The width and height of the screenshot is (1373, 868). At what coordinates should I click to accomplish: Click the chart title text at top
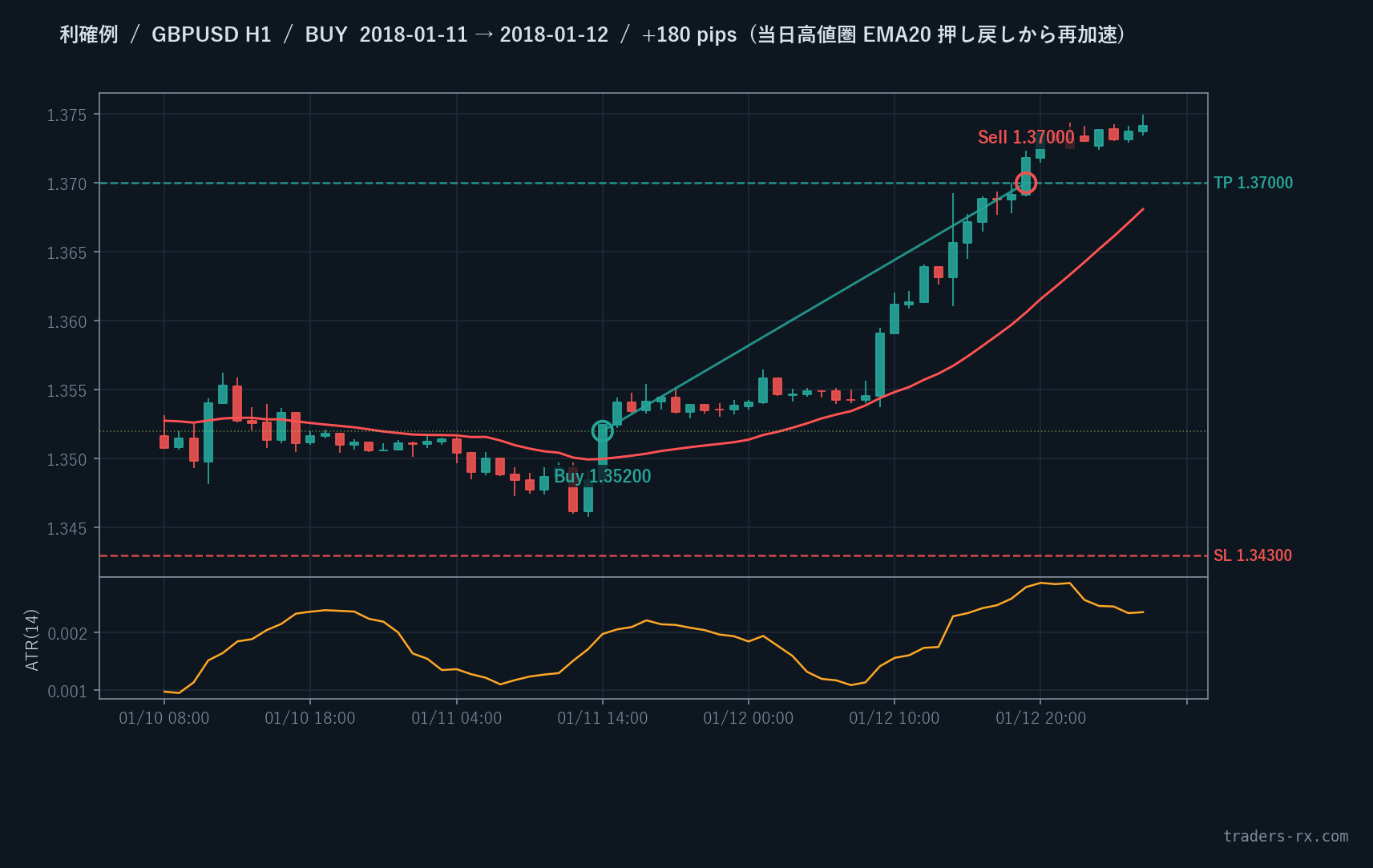(x=594, y=34)
